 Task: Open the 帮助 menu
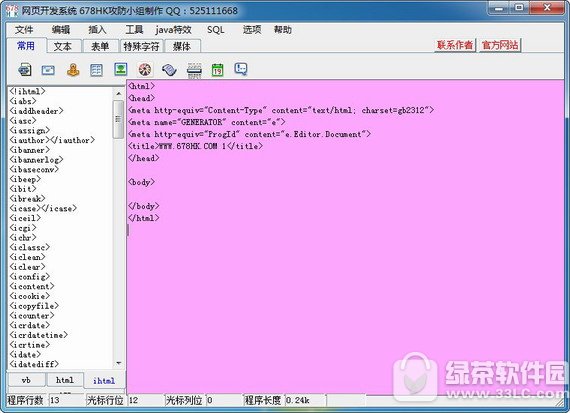tap(283, 30)
